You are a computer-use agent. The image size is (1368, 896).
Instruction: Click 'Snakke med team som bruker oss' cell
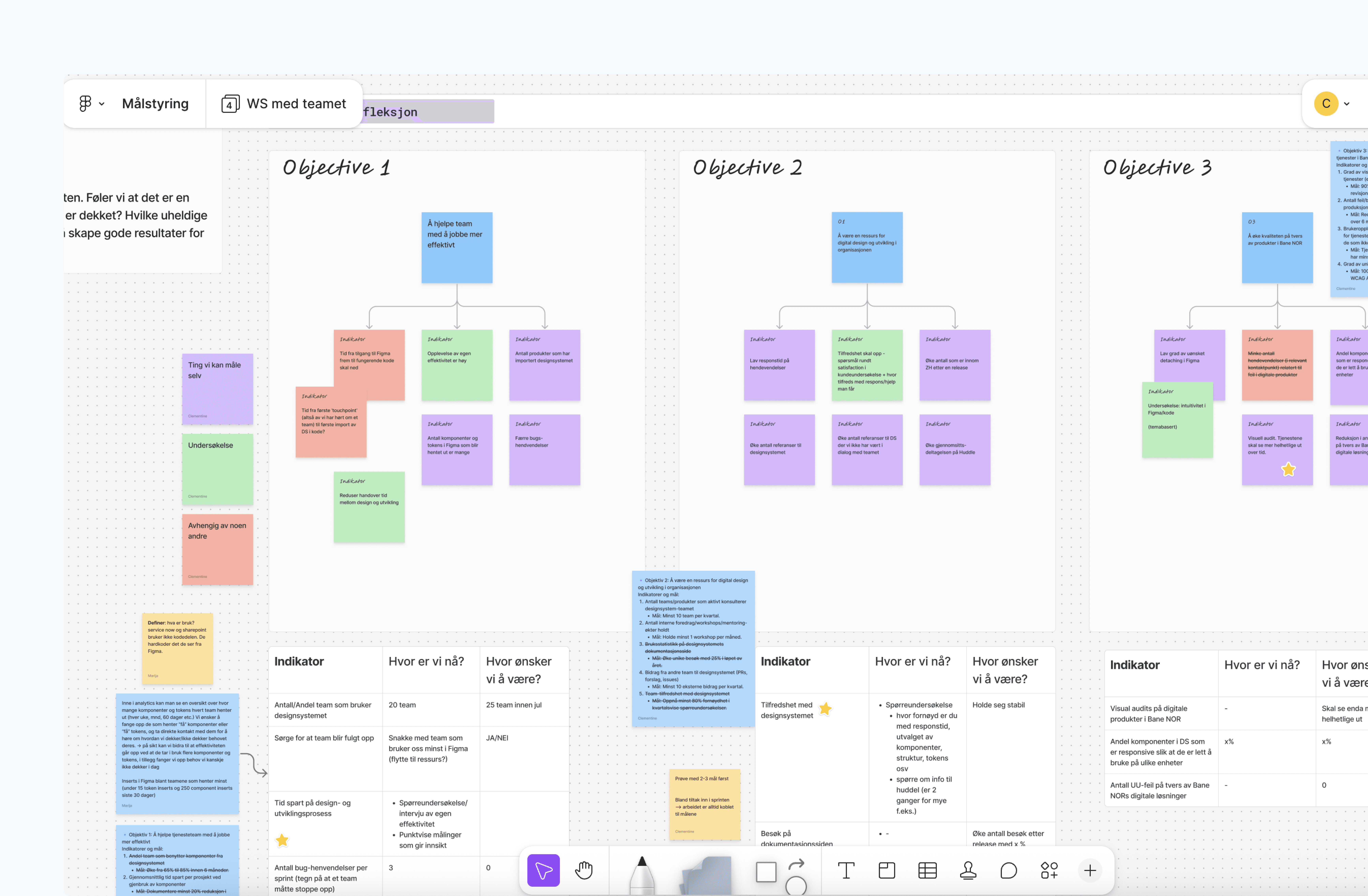(x=431, y=759)
